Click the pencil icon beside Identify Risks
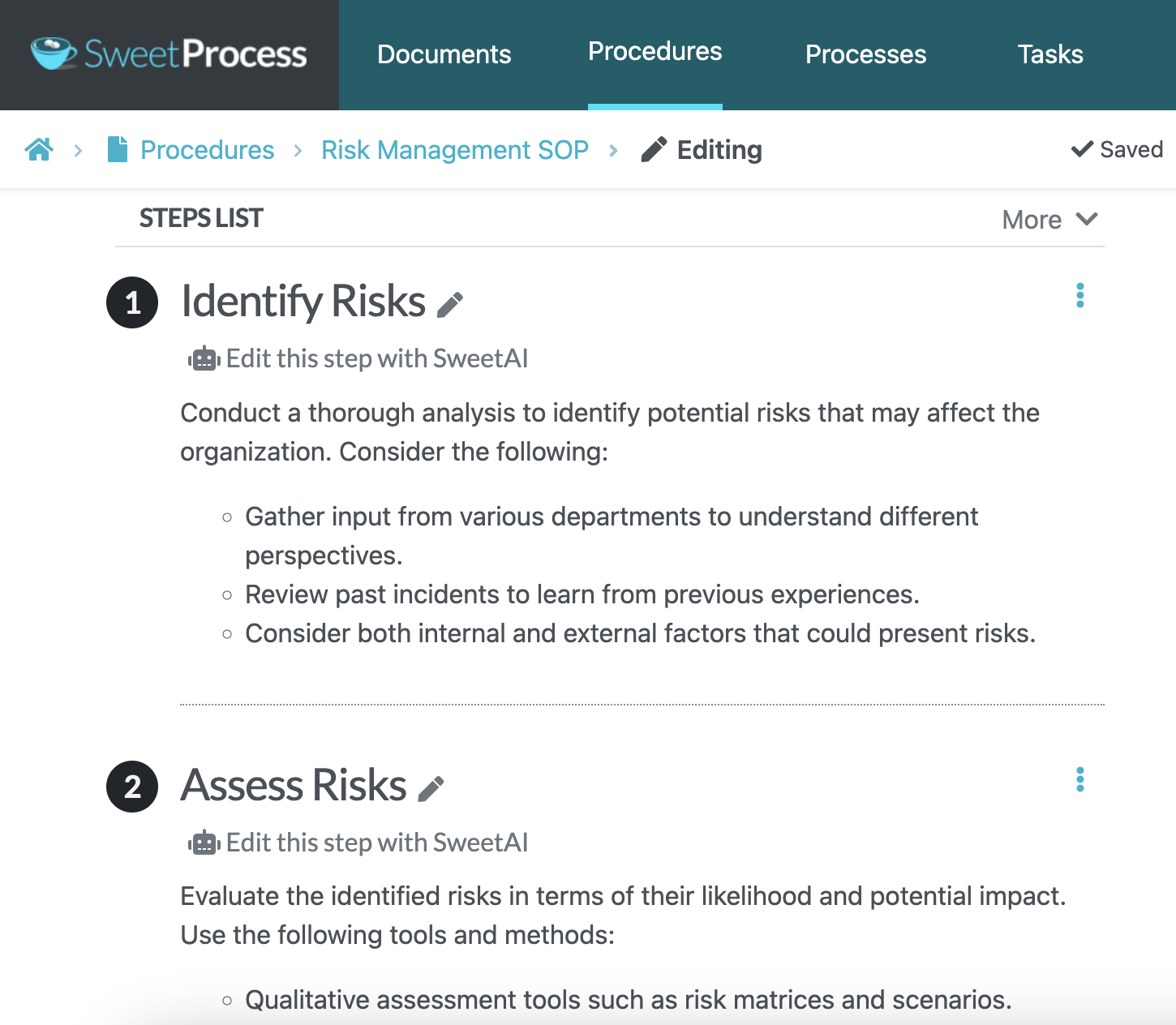Screen dimensions: 1176x1025 pyautogui.click(x=450, y=305)
